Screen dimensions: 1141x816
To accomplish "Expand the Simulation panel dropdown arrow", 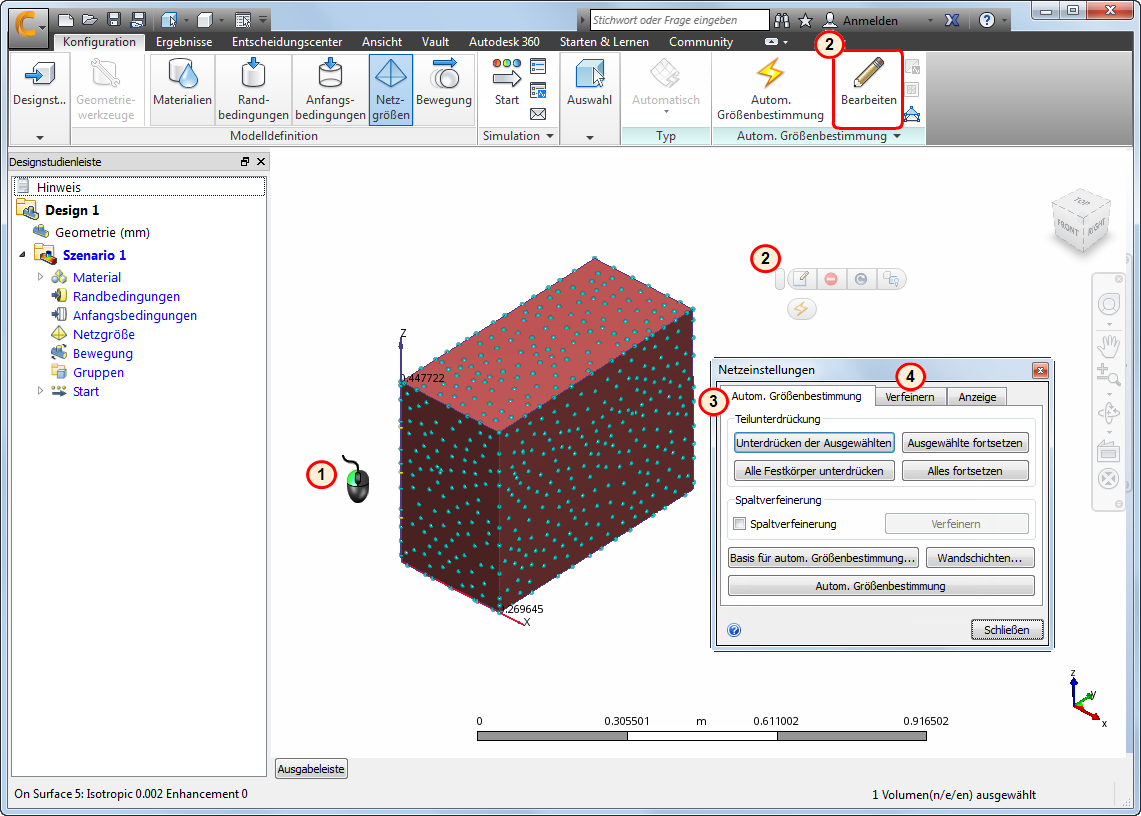I will (550, 136).
